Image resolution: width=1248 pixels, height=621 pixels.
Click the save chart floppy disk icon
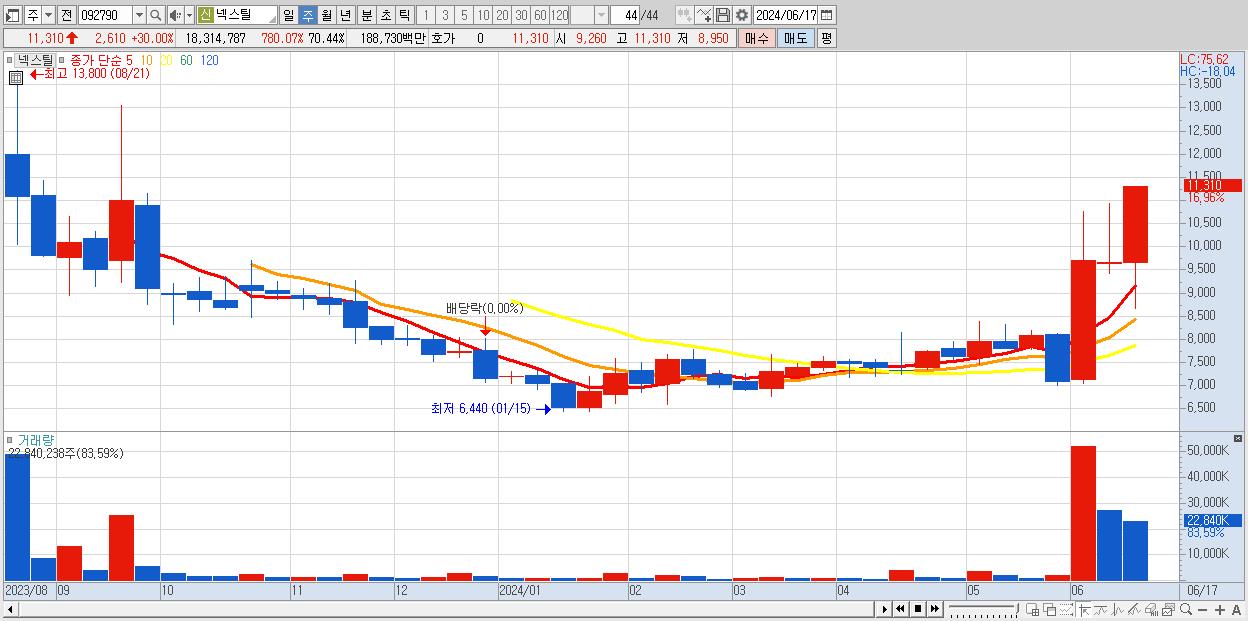tap(723, 15)
